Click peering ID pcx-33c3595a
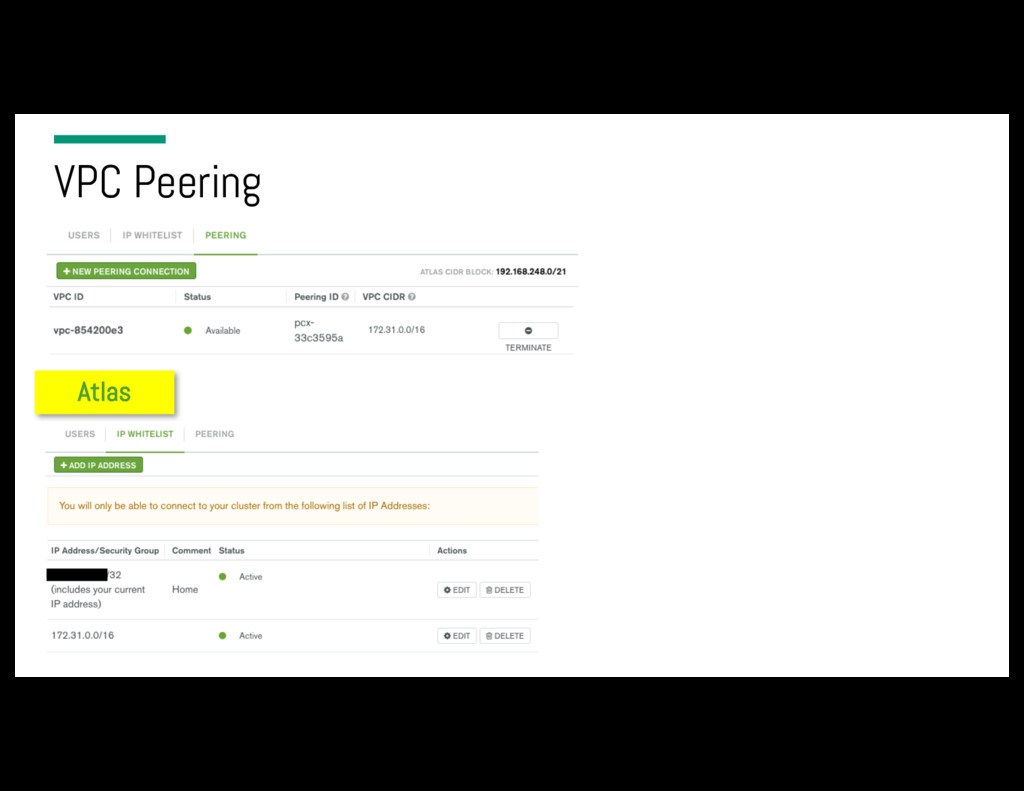Screen dimensions: 1024x791 (318, 331)
